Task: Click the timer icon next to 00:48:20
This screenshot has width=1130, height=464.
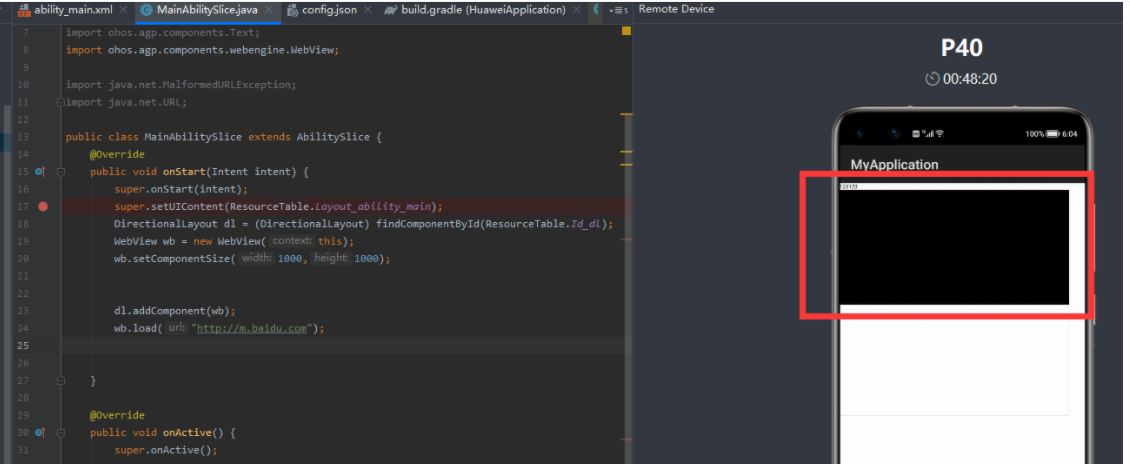Action: click(932, 79)
